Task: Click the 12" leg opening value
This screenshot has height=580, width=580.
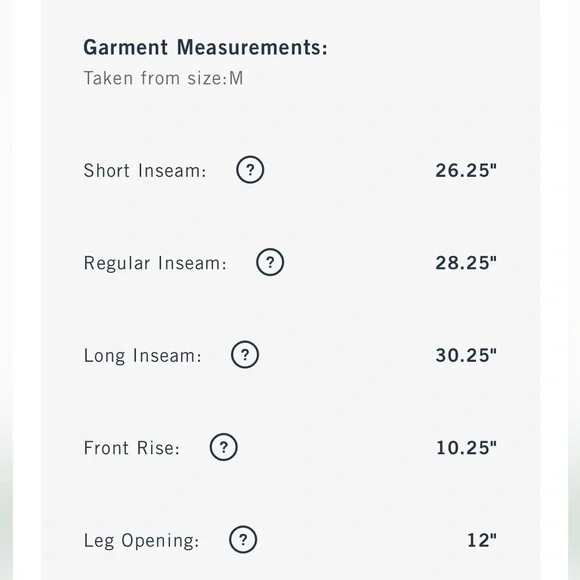Action: 482,540
